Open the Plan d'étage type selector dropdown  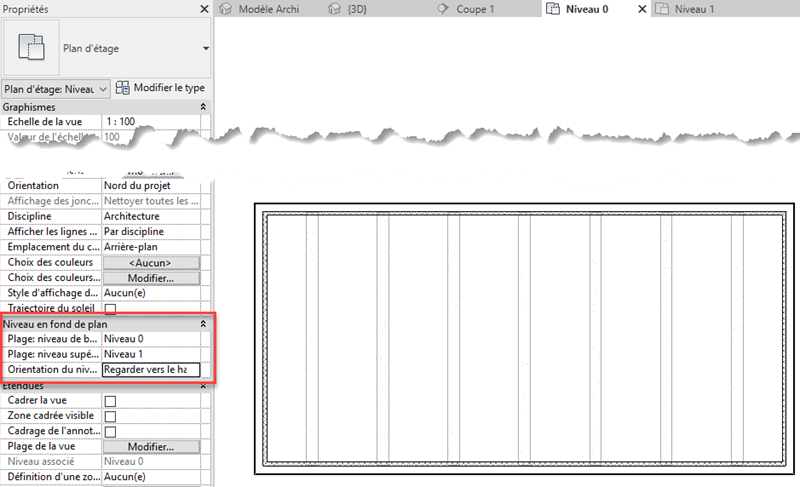coord(205,48)
